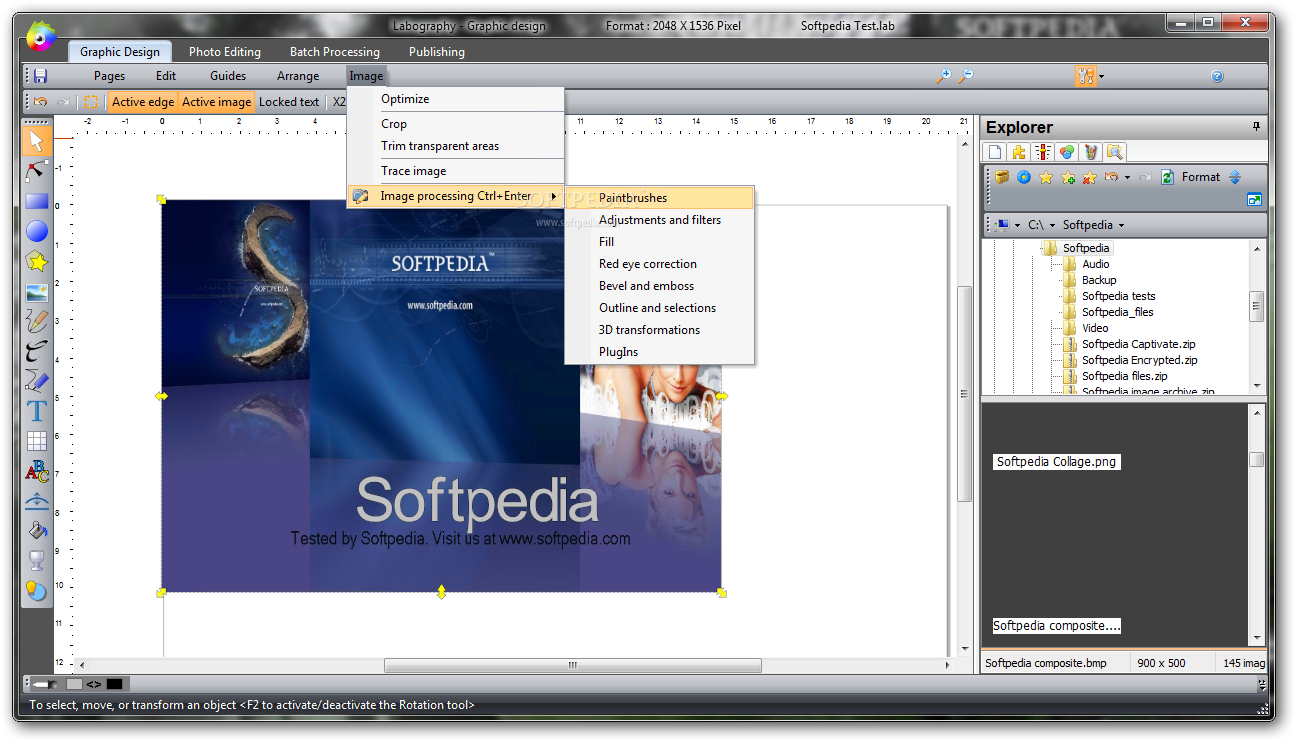Open the blue help question icon
This screenshot has width=1296, height=742.
(1217, 76)
